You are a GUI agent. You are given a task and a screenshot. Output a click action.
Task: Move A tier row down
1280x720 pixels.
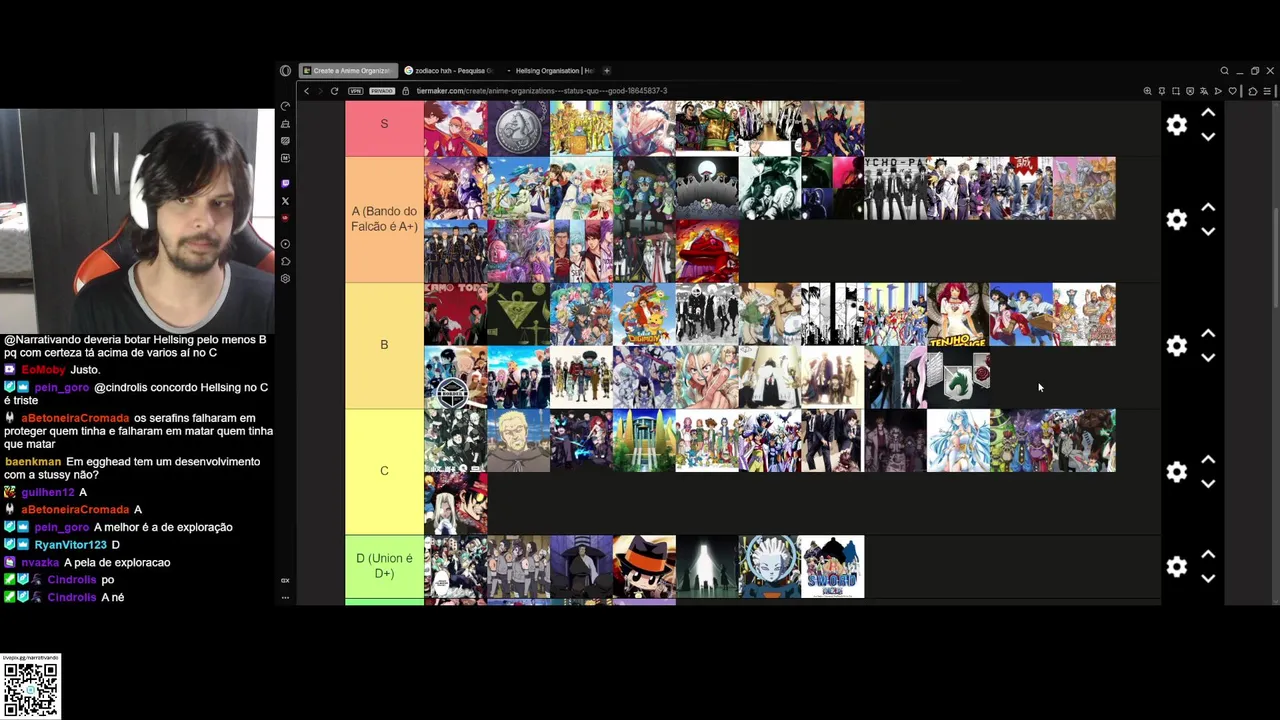coord(1208,231)
